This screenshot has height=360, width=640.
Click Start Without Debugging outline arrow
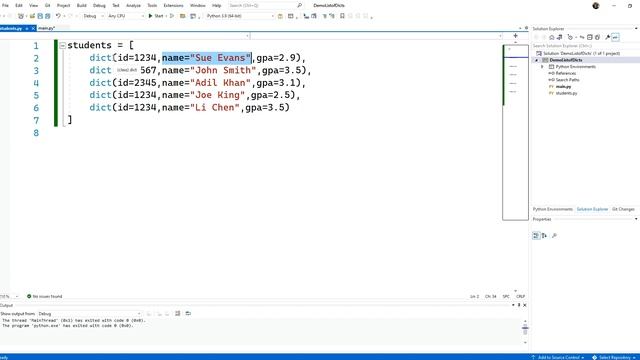[172, 16]
